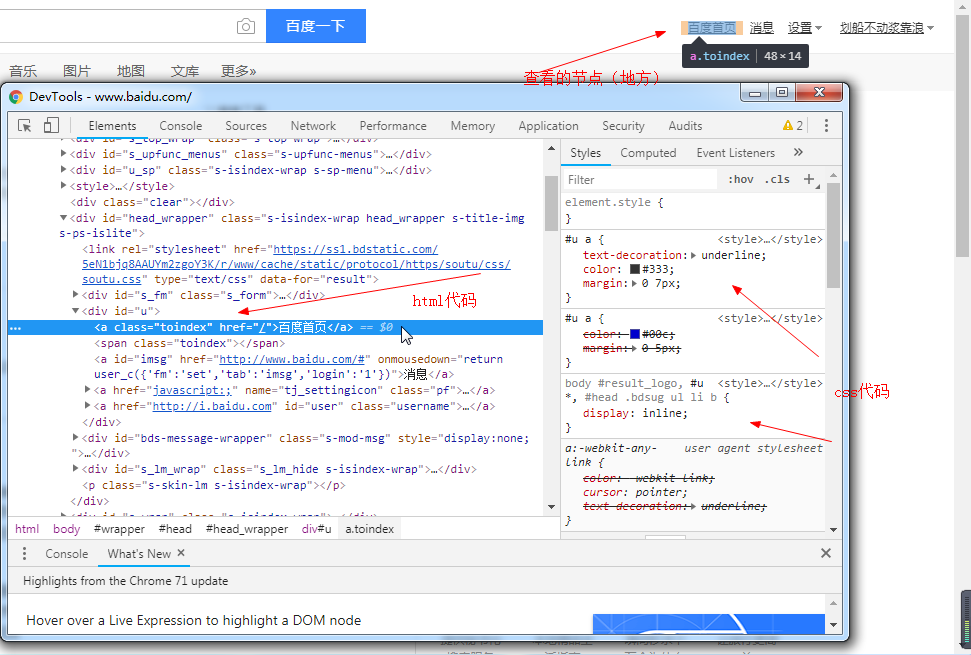Click the camera image search icon
This screenshot has height=655, width=971.
[x=246, y=27]
